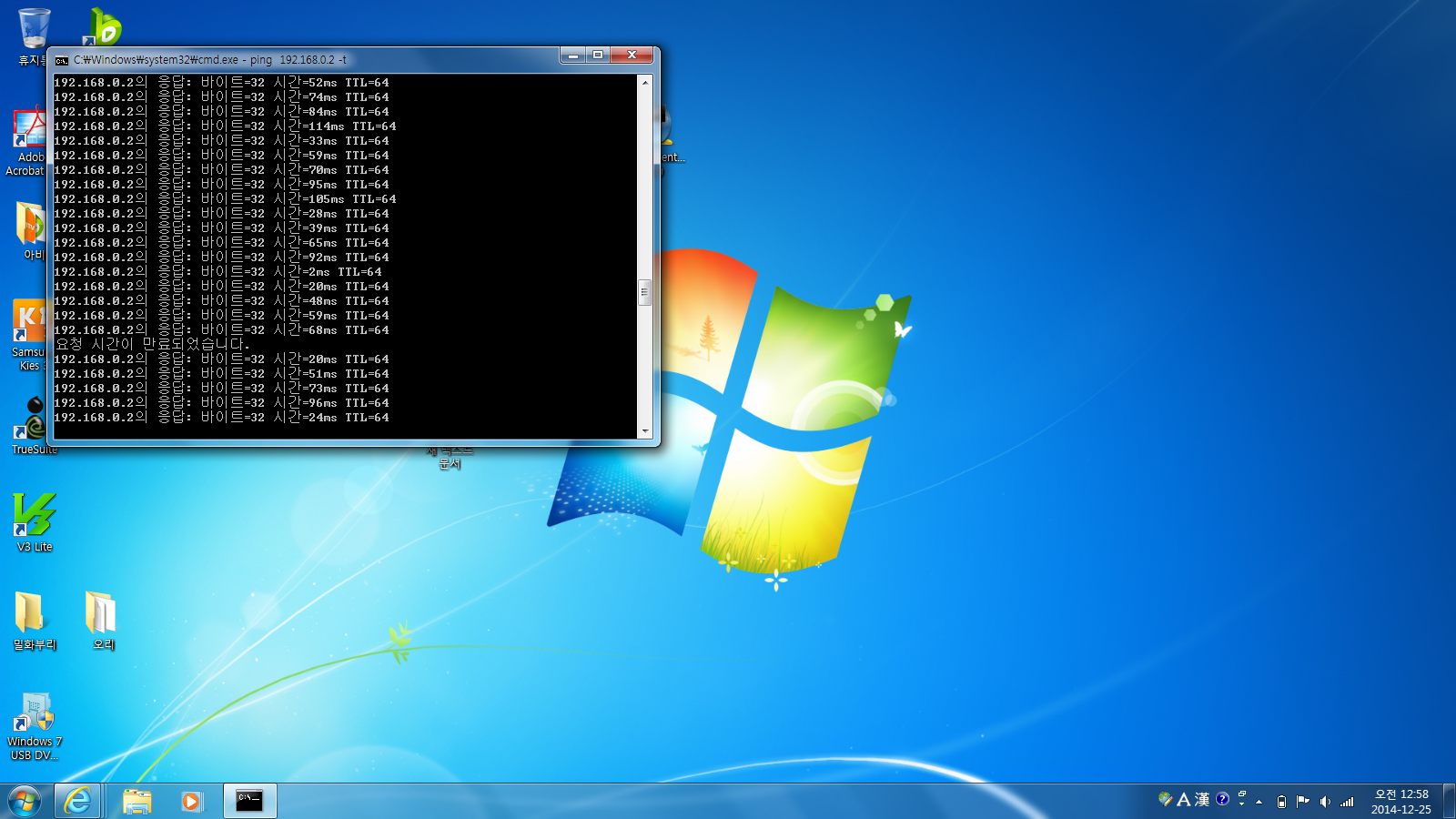Screen dimensions: 1456x819
Task: Click the cmd vertical scrollbar thumb
Action: [x=645, y=292]
